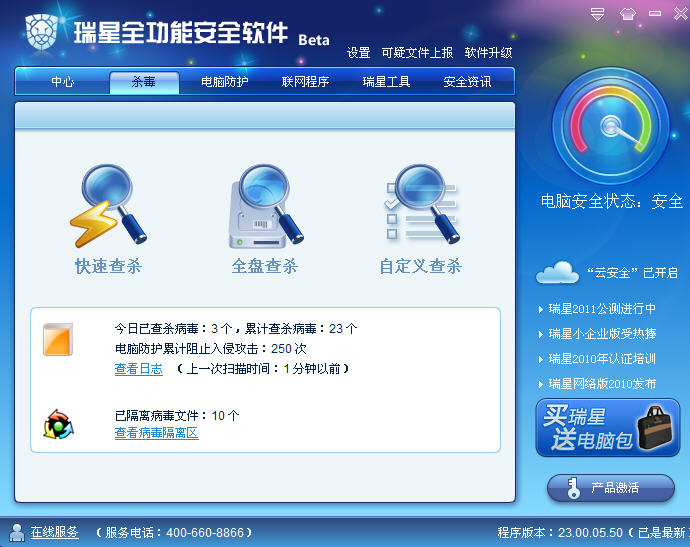The height and width of the screenshot is (547, 690).
Task: Click the cloud security cloud icon
Action: tap(557, 272)
